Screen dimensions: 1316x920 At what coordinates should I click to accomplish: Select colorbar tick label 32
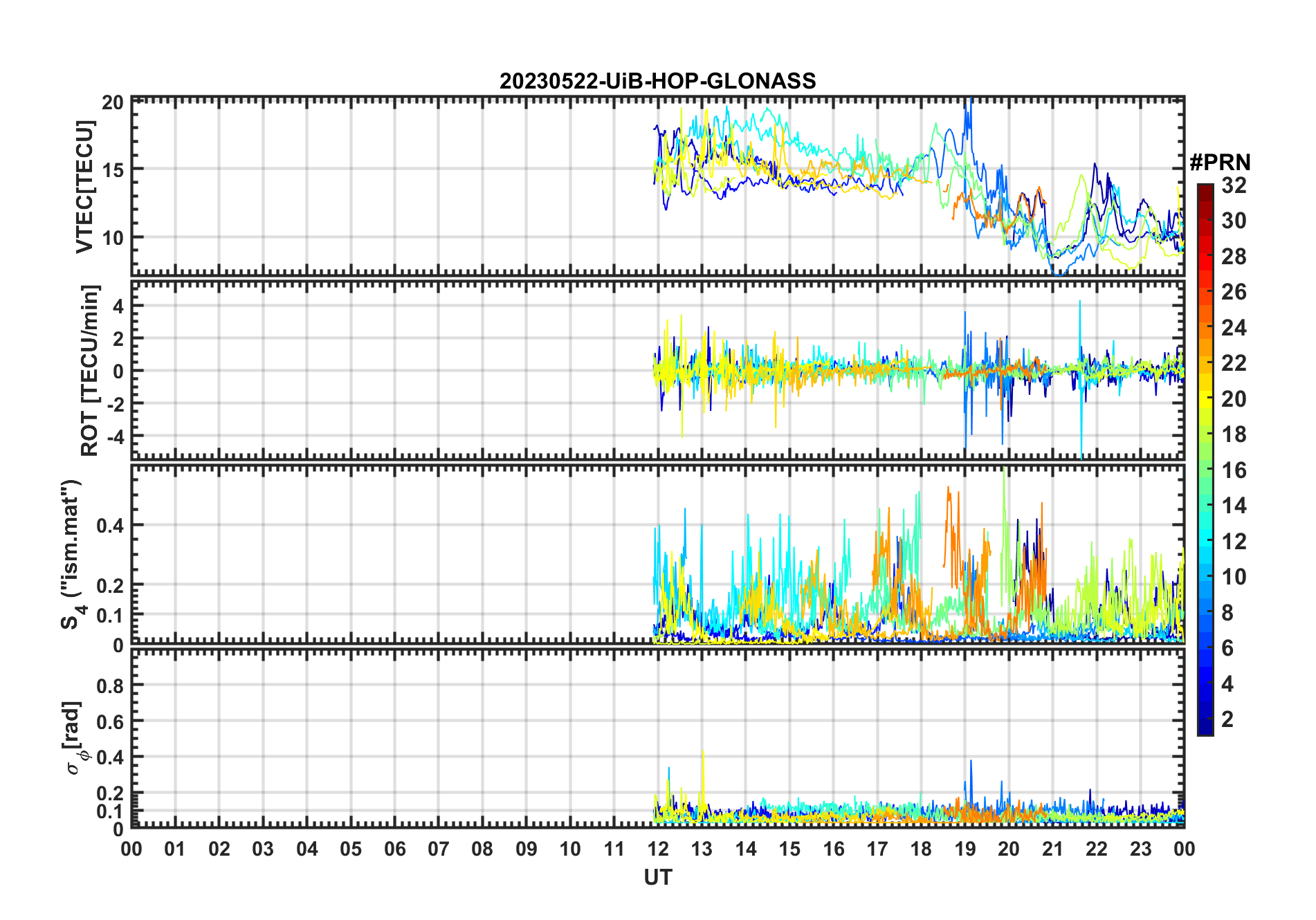point(1234,185)
